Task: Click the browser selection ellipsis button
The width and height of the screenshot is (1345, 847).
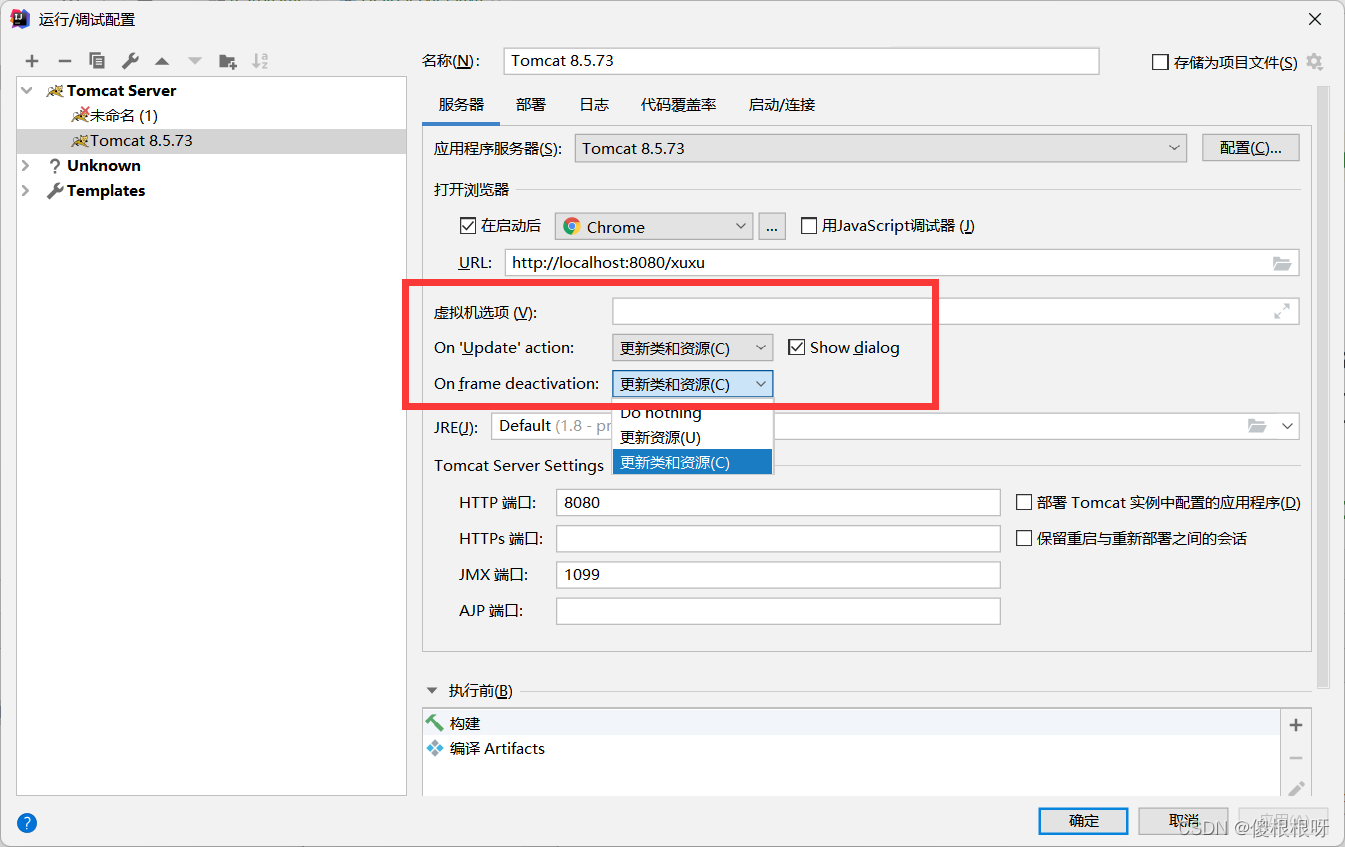Action: click(x=772, y=227)
